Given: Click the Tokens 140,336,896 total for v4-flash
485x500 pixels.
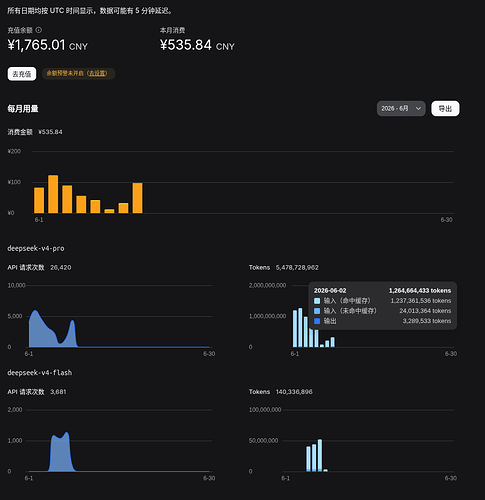Looking at the screenshot, I should [x=281, y=392].
